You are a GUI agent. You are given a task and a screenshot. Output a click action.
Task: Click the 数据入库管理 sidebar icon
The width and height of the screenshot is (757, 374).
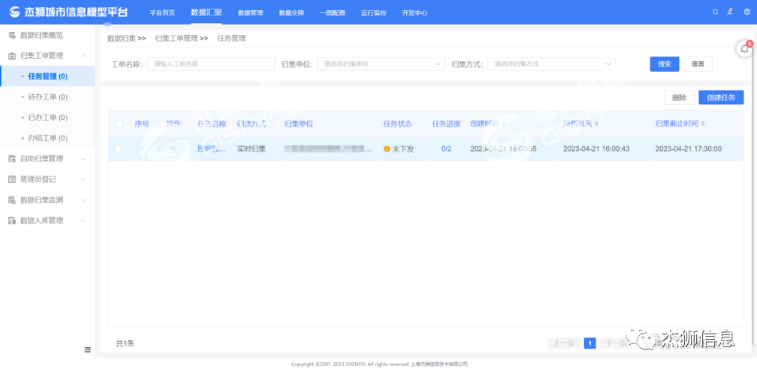tap(12, 221)
